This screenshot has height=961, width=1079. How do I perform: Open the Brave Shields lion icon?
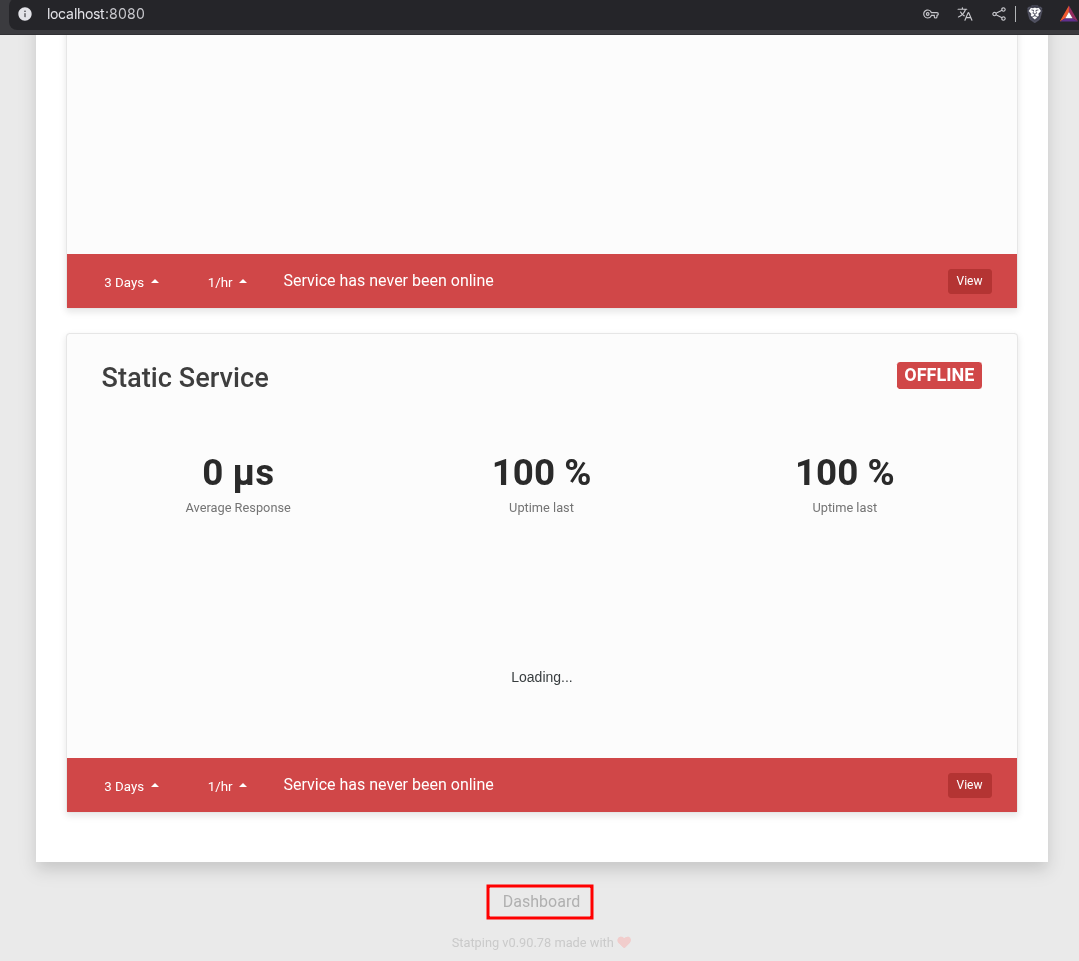pyautogui.click(x=1035, y=14)
